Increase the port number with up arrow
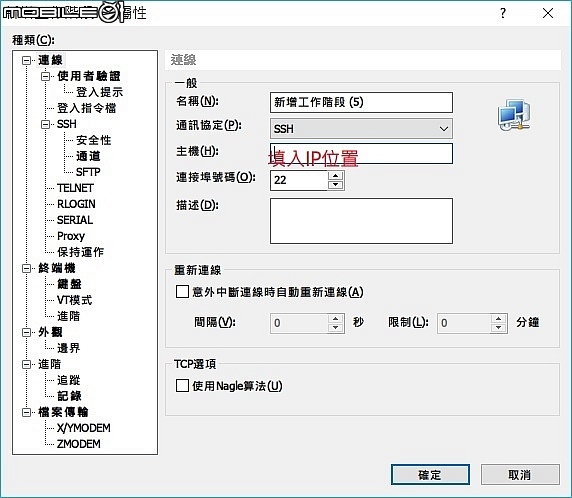Viewport: 572px width, 498px height. click(x=335, y=175)
